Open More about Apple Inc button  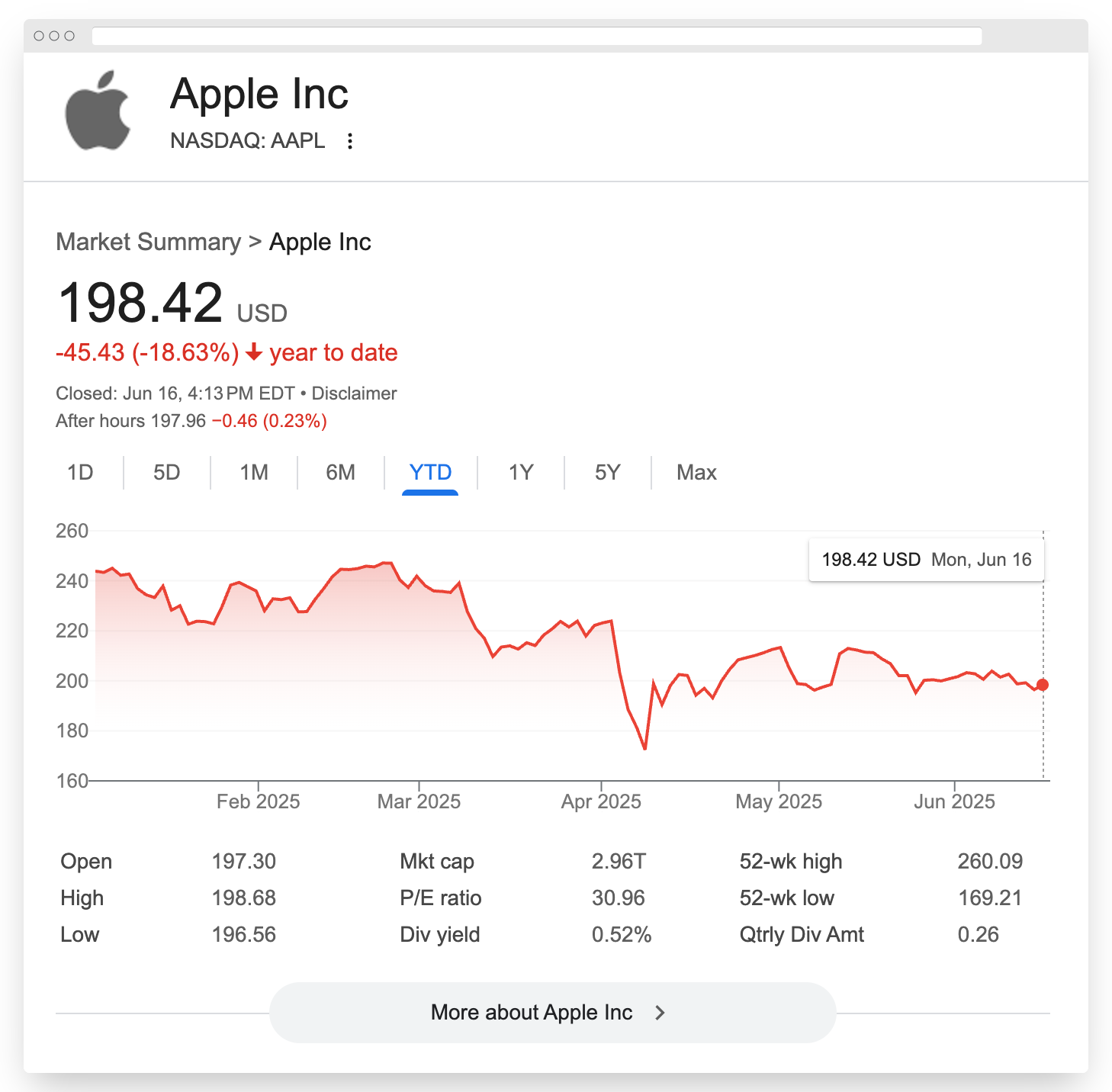coord(552,1013)
